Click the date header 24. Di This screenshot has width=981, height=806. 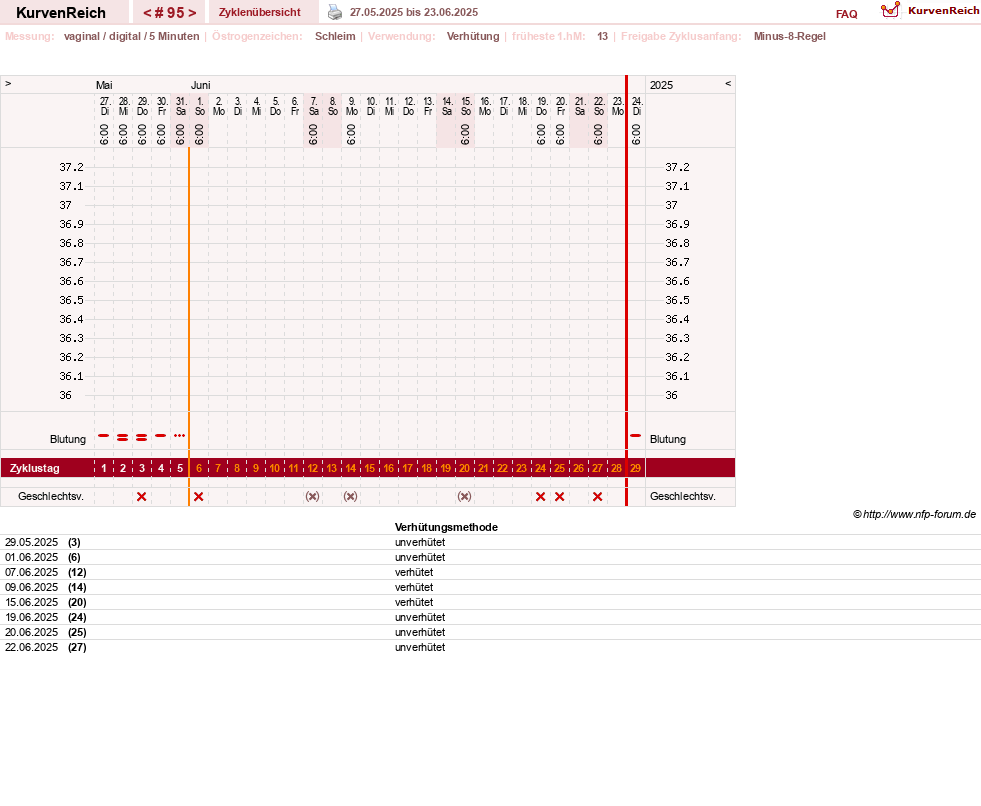(x=637, y=106)
